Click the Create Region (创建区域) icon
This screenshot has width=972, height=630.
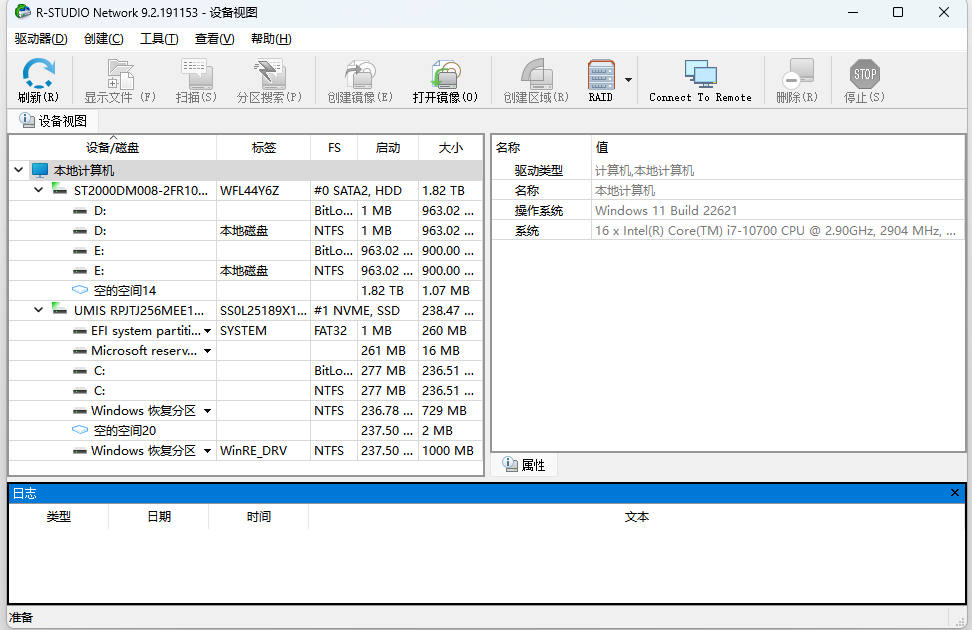pyautogui.click(x=536, y=74)
